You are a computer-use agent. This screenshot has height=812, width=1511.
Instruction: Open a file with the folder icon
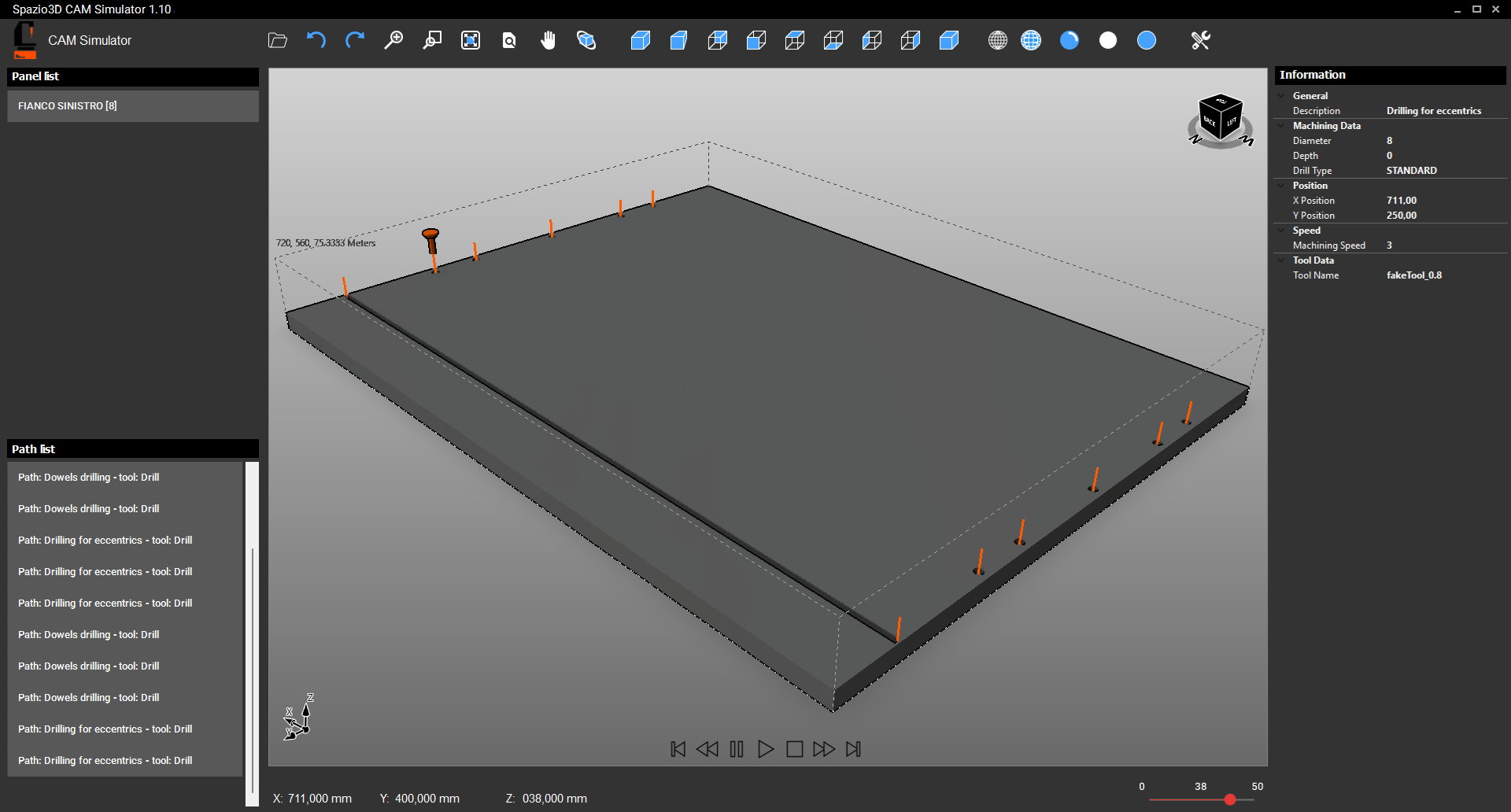coord(277,40)
